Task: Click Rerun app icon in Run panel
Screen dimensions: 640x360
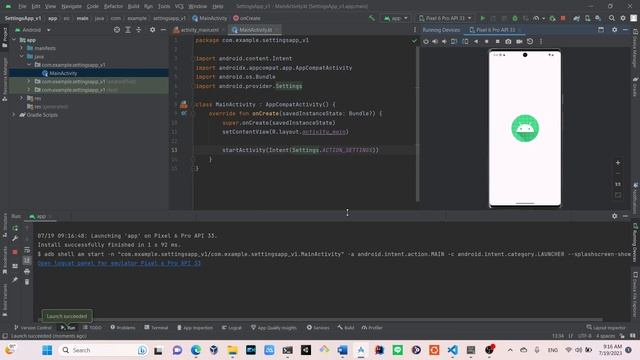Action: (x=15, y=228)
